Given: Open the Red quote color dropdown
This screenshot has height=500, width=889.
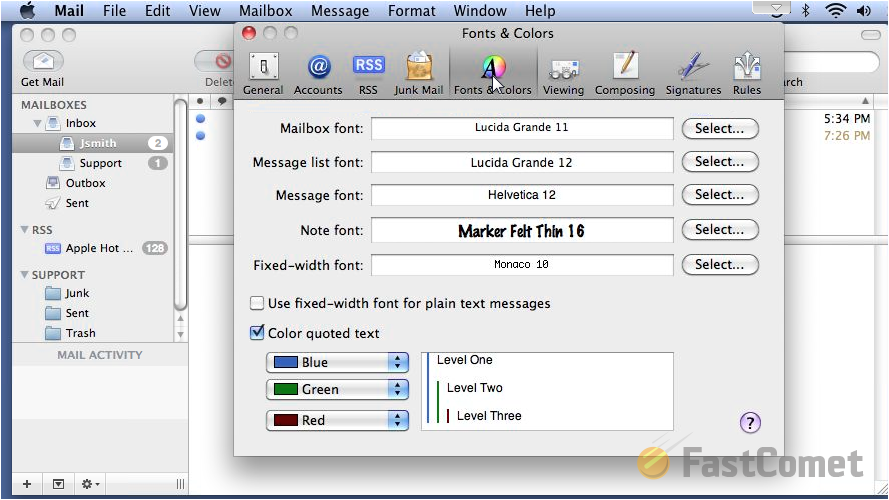Looking at the screenshot, I should 337,420.
